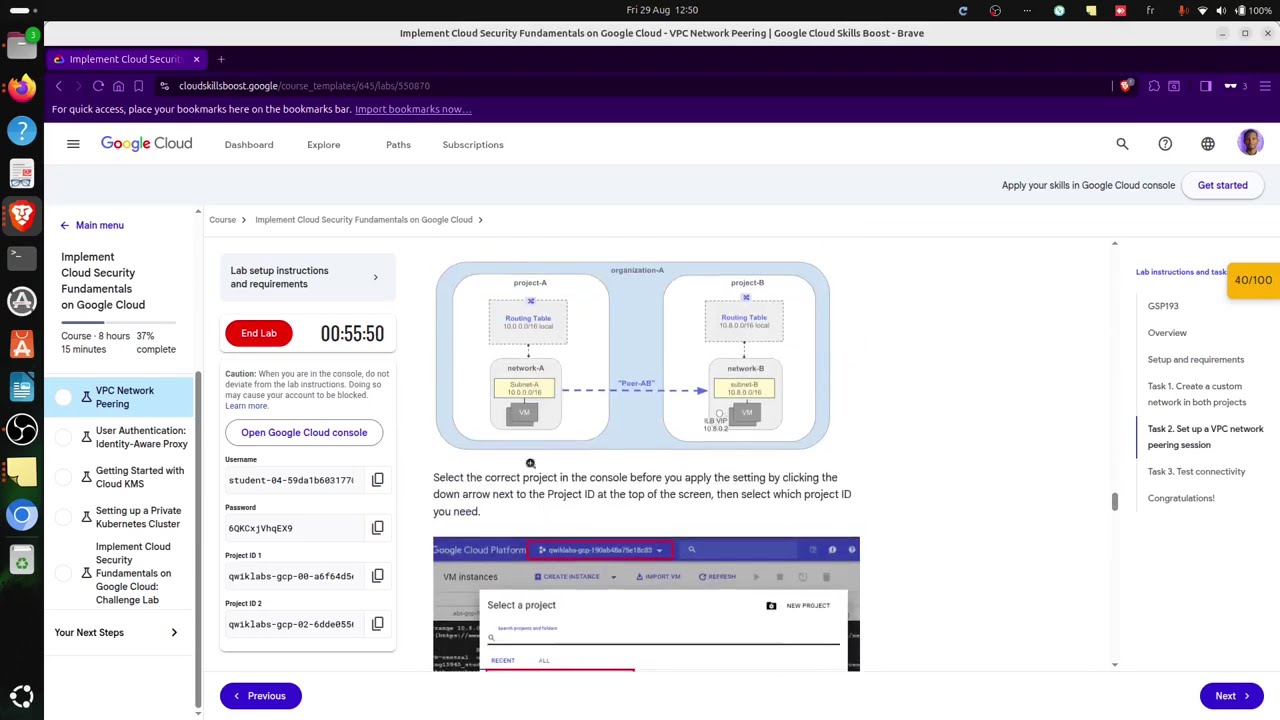The height and width of the screenshot is (720, 1280).
Task: Click the 40/100 score badge
Action: click(1253, 281)
